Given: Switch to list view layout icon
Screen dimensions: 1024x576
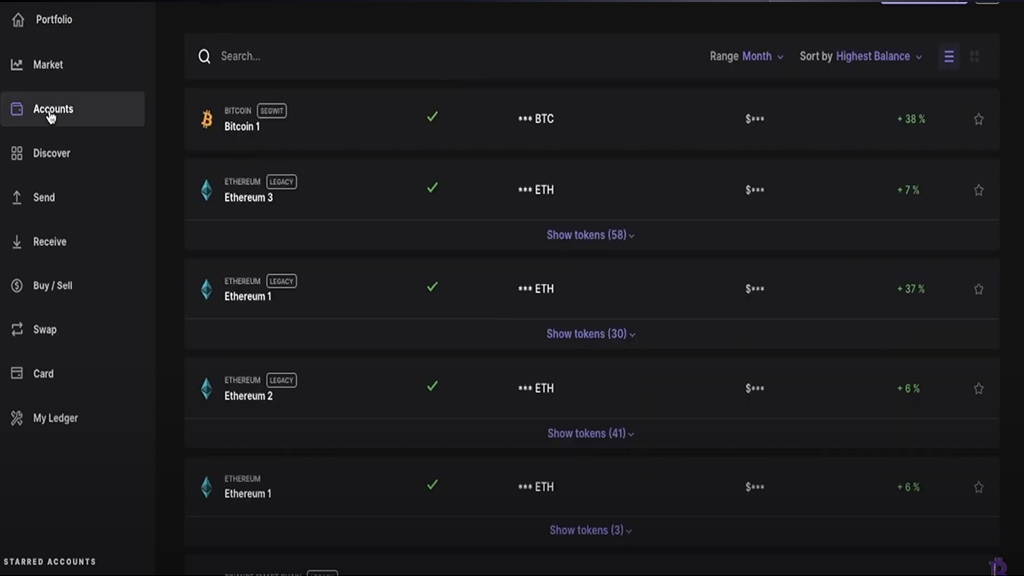Looking at the screenshot, I should click(x=949, y=57).
